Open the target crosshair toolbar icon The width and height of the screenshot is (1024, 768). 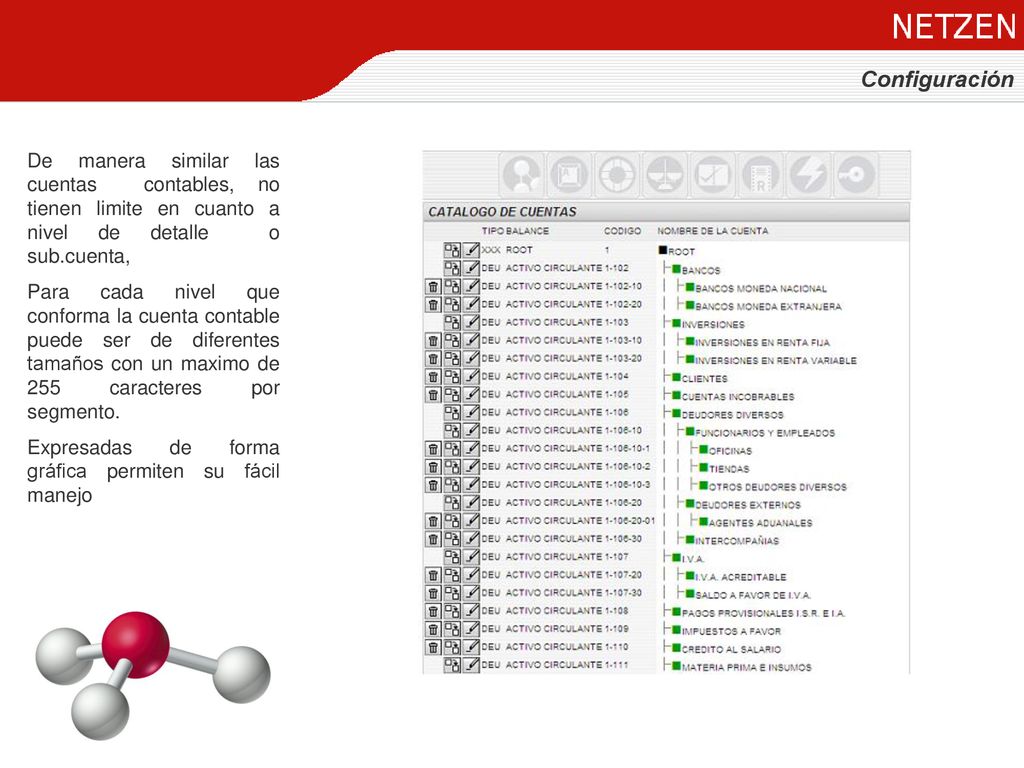[616, 174]
